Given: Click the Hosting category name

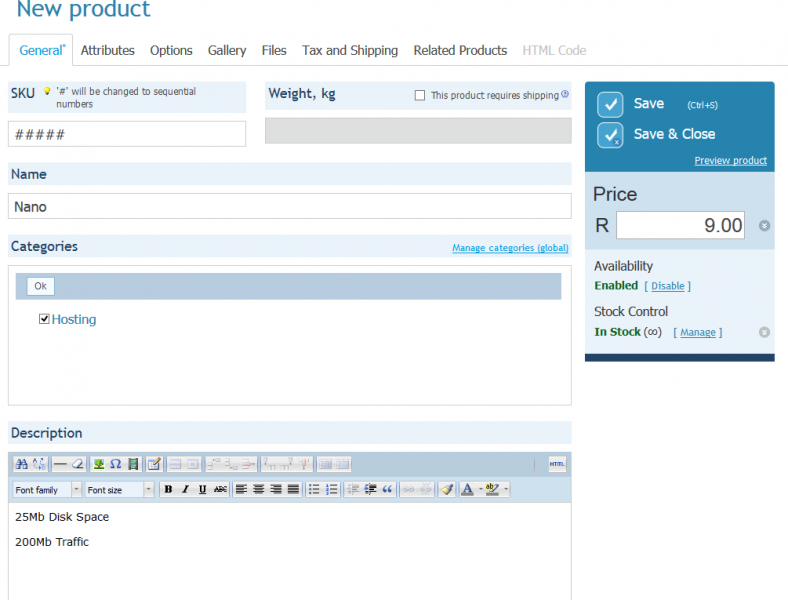Looking at the screenshot, I should [74, 320].
